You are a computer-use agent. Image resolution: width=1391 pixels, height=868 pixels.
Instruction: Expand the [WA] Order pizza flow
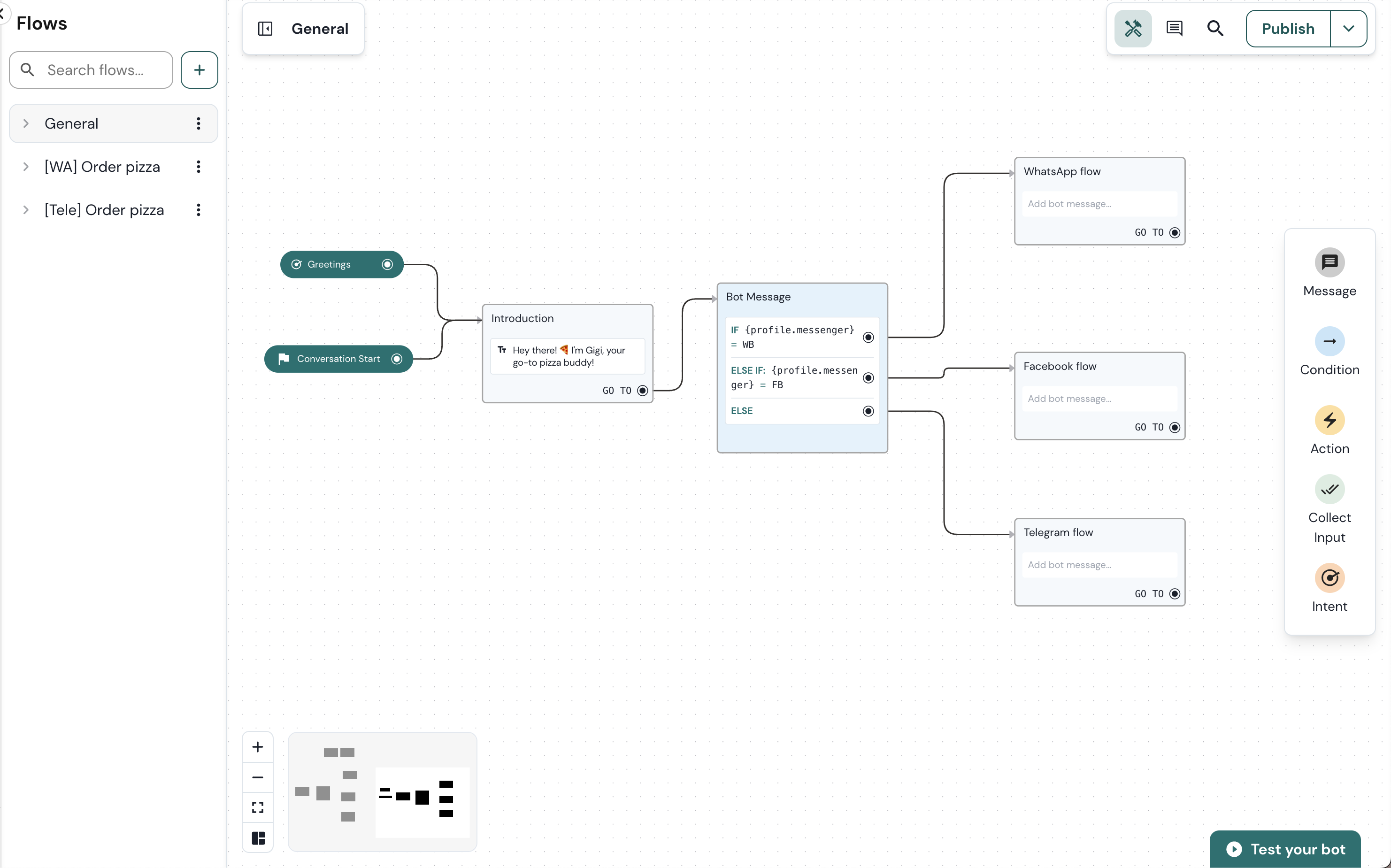[26, 167]
